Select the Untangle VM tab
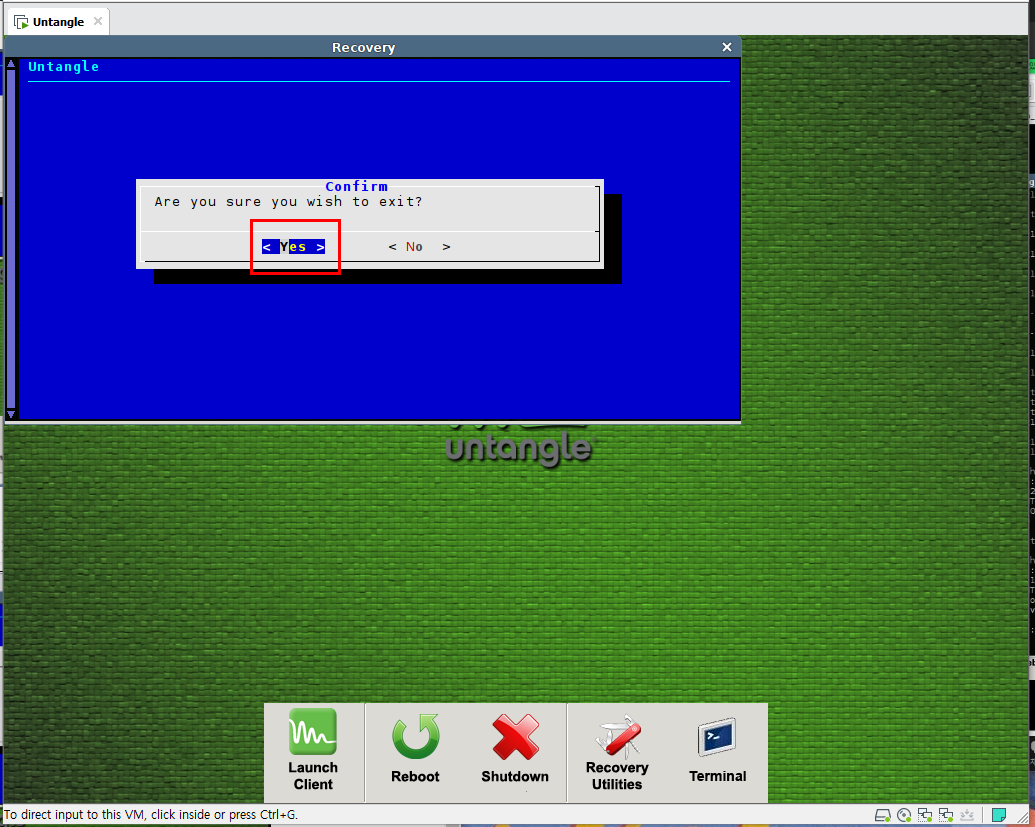Viewport: 1035px width, 827px height. (58, 22)
